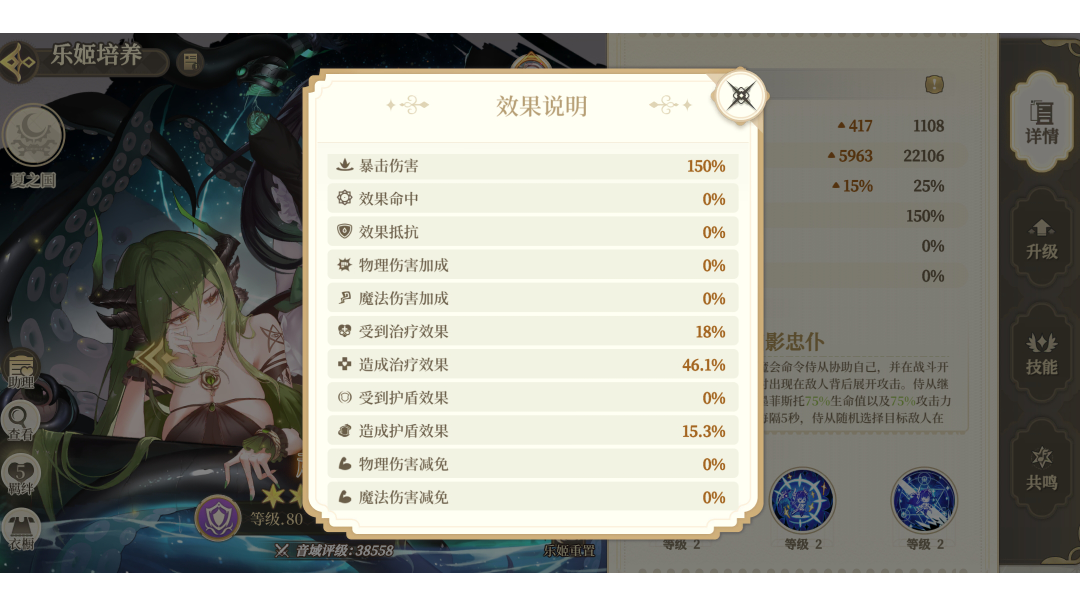The height and width of the screenshot is (606, 1080).
Task: Open the 详情 details tab
Action: click(x=1041, y=120)
